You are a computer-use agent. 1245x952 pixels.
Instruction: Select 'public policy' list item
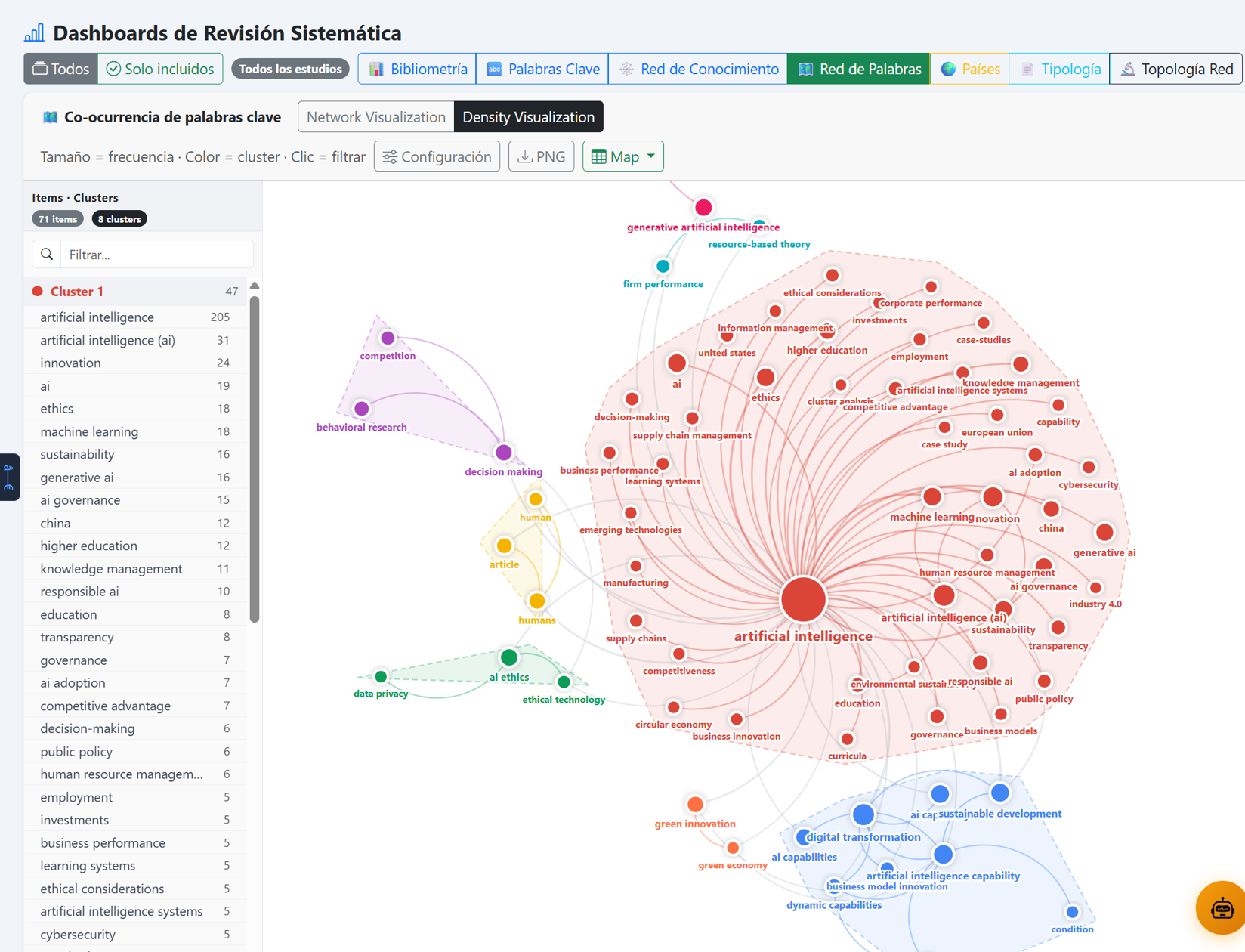(x=136, y=752)
